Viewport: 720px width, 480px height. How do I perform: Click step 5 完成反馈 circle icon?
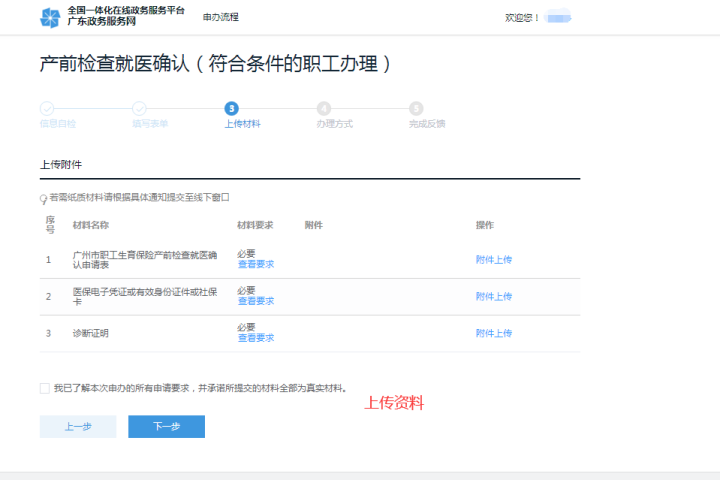pyautogui.click(x=416, y=108)
